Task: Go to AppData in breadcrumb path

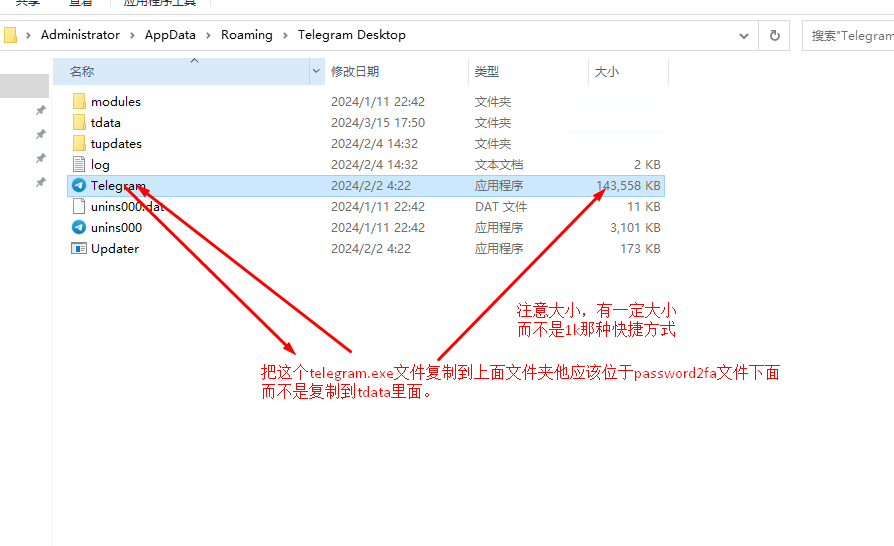Action: point(170,35)
